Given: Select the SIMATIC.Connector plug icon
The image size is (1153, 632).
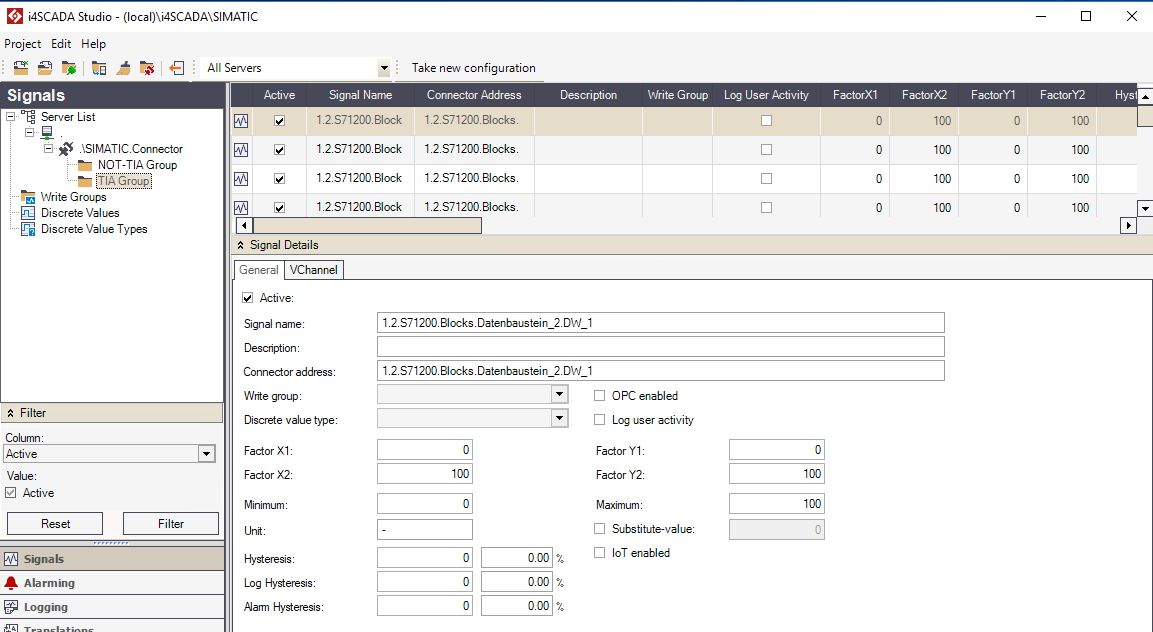Looking at the screenshot, I should [x=66, y=149].
